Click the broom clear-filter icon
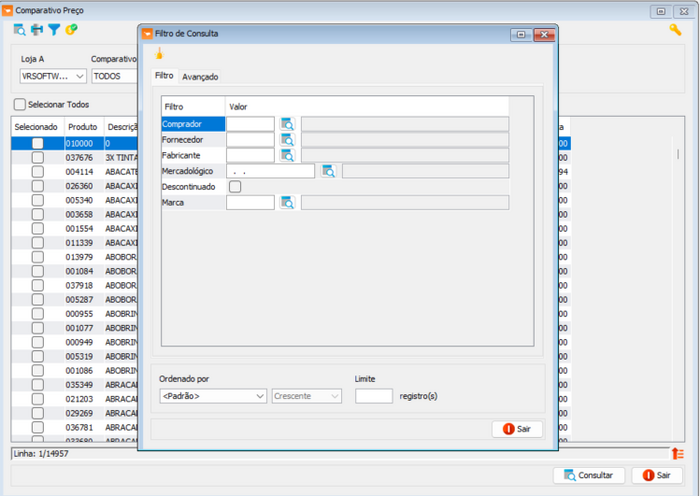Screen dimensions: 700x496 click(x=158, y=54)
